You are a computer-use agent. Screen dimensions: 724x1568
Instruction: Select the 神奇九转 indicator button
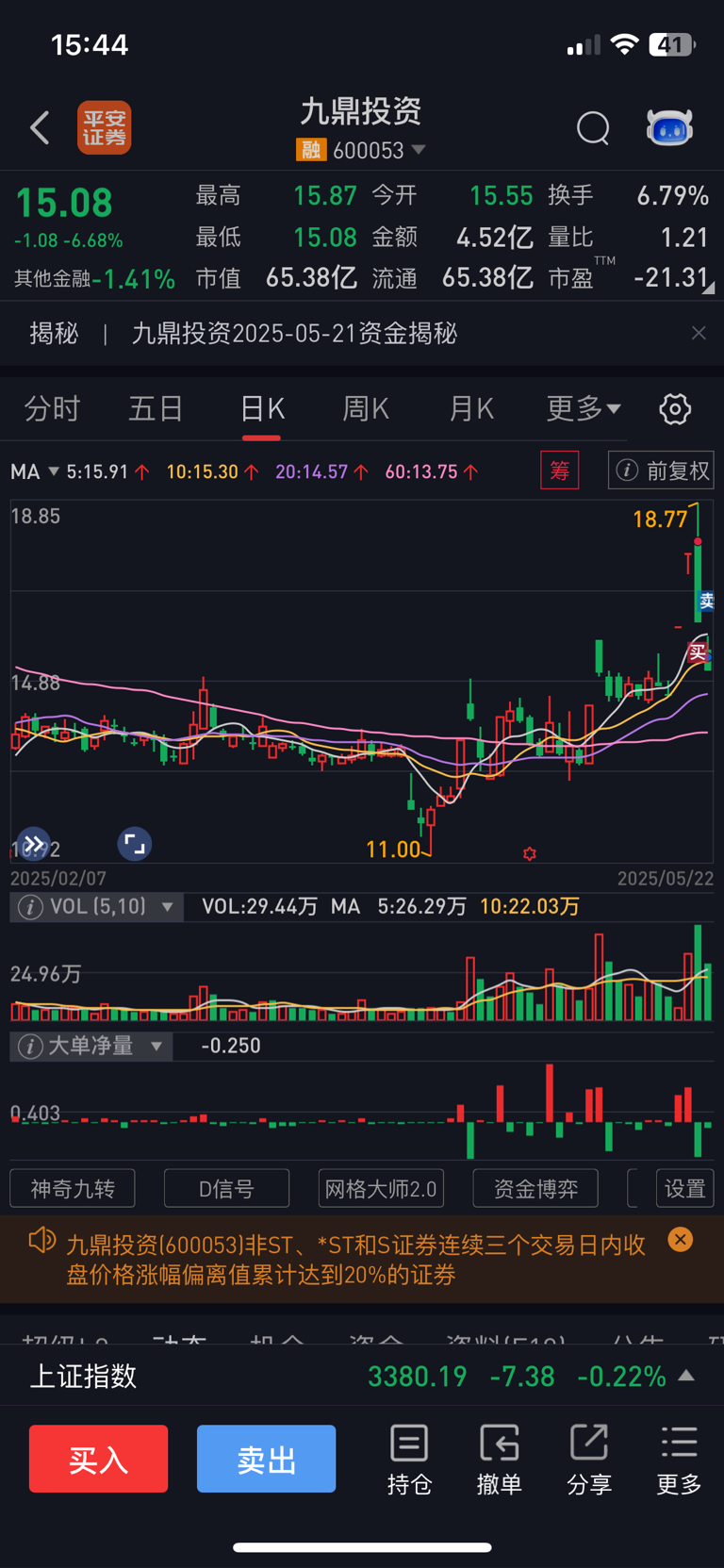tap(73, 1188)
